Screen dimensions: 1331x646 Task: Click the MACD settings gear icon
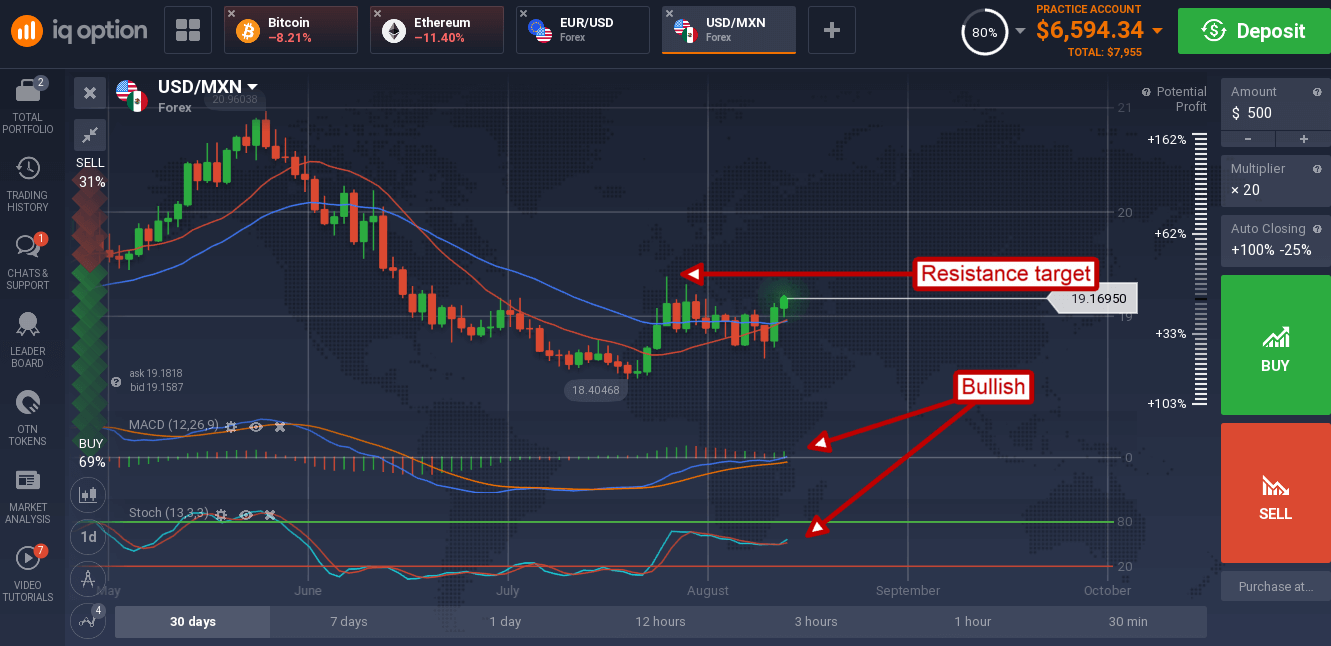pyautogui.click(x=231, y=427)
